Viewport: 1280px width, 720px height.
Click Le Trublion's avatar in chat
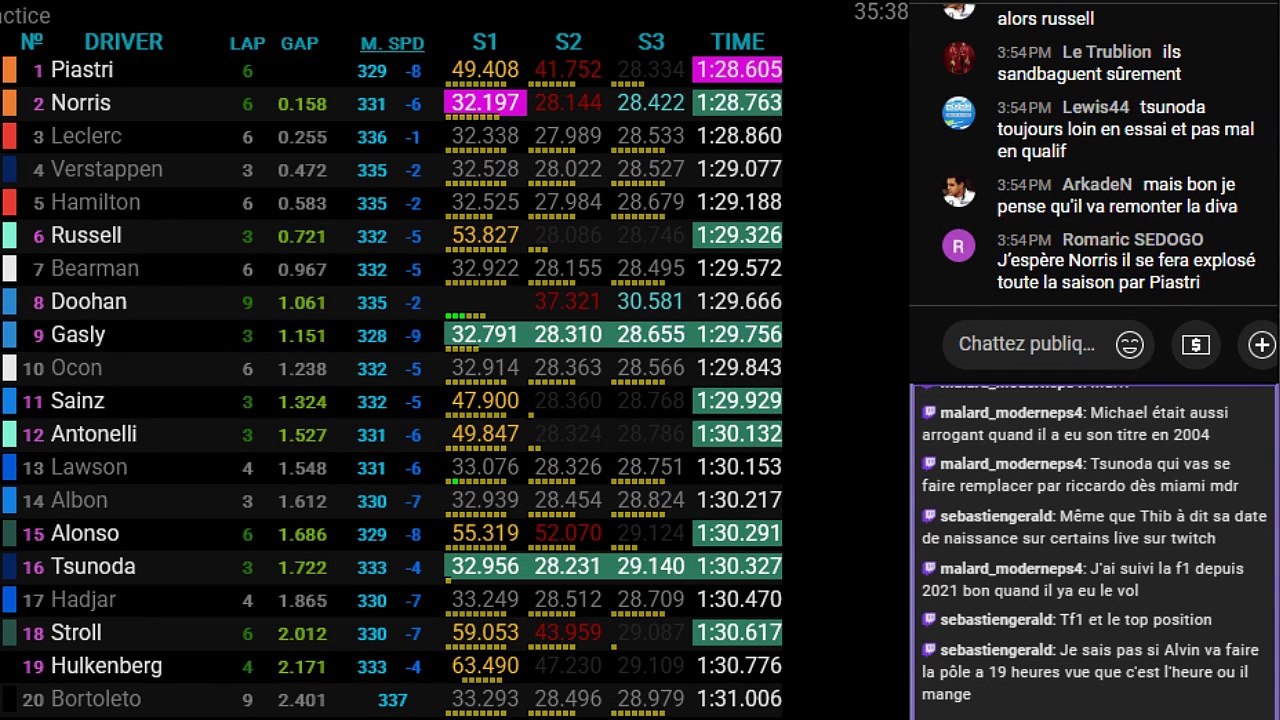tap(959, 58)
